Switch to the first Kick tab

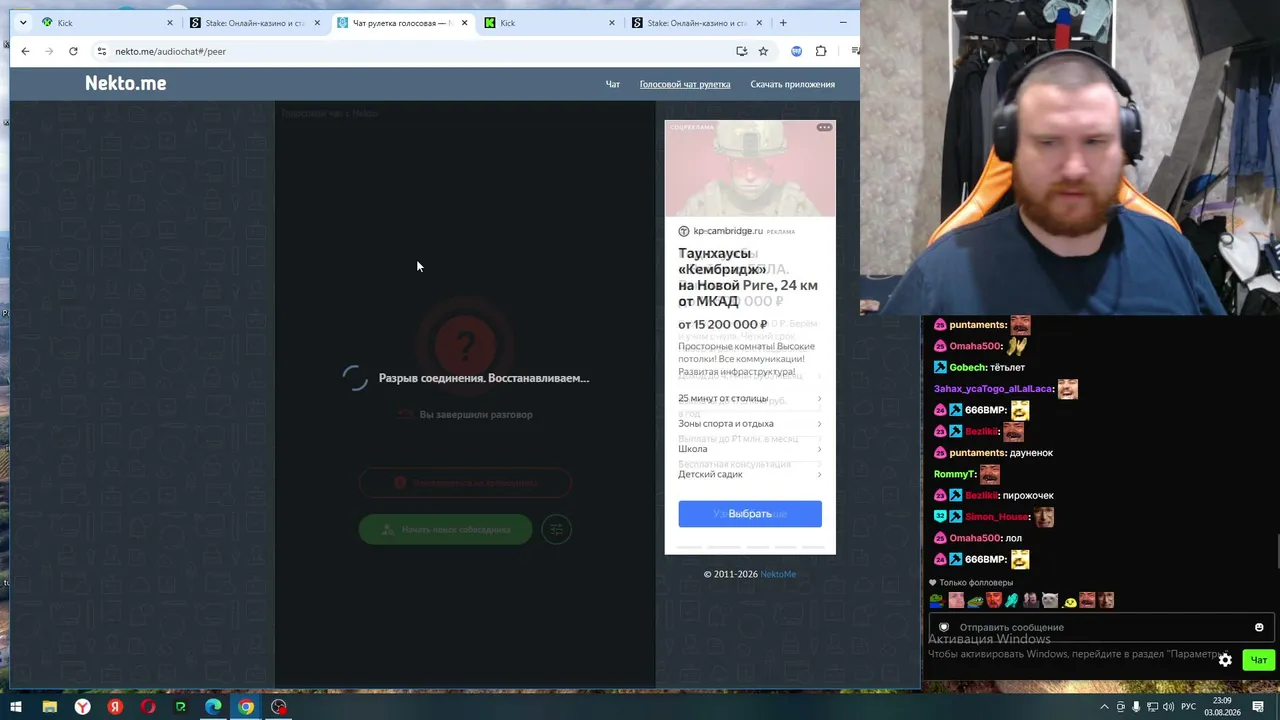click(107, 23)
